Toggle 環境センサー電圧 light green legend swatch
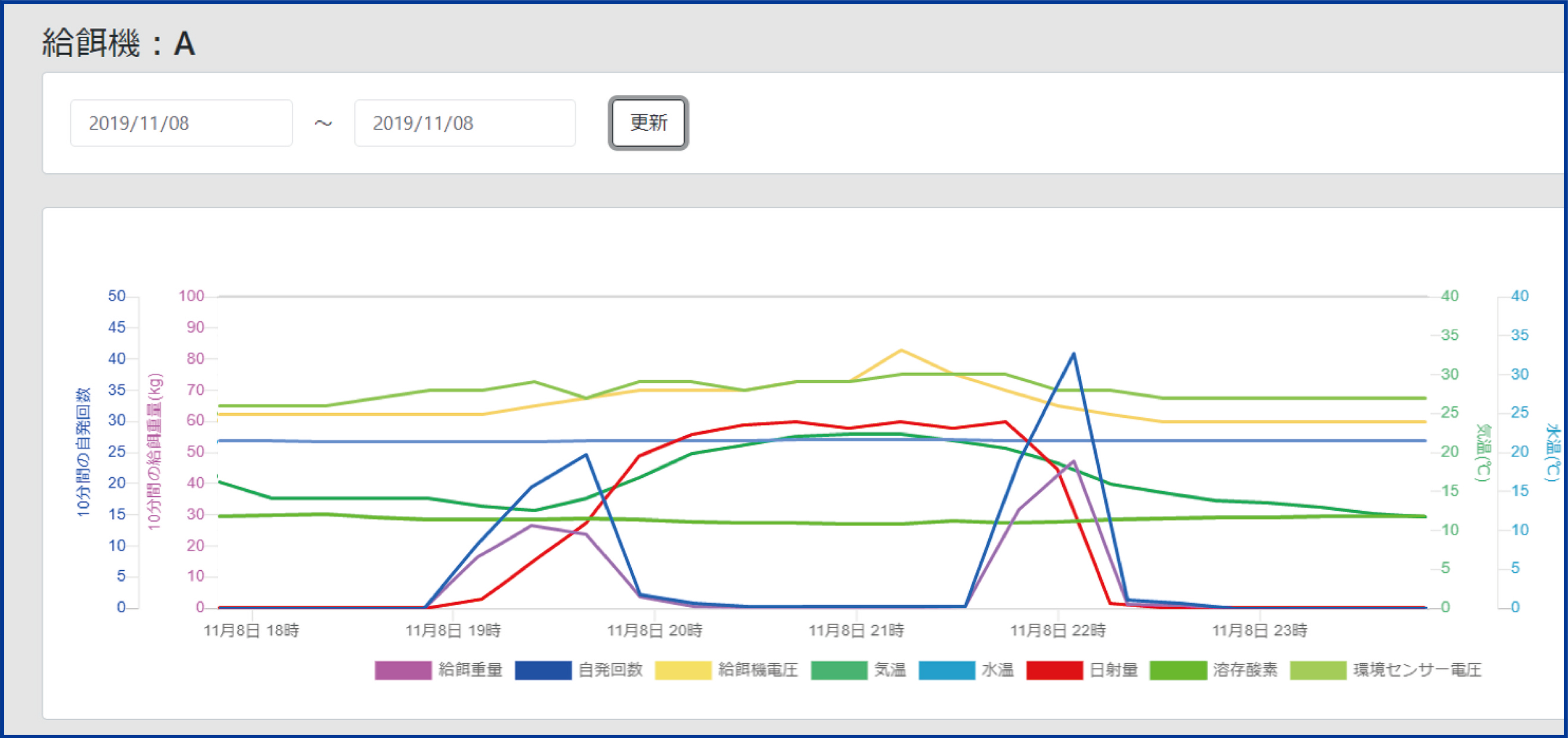Screen dimensions: 1568x738 click(1318, 670)
